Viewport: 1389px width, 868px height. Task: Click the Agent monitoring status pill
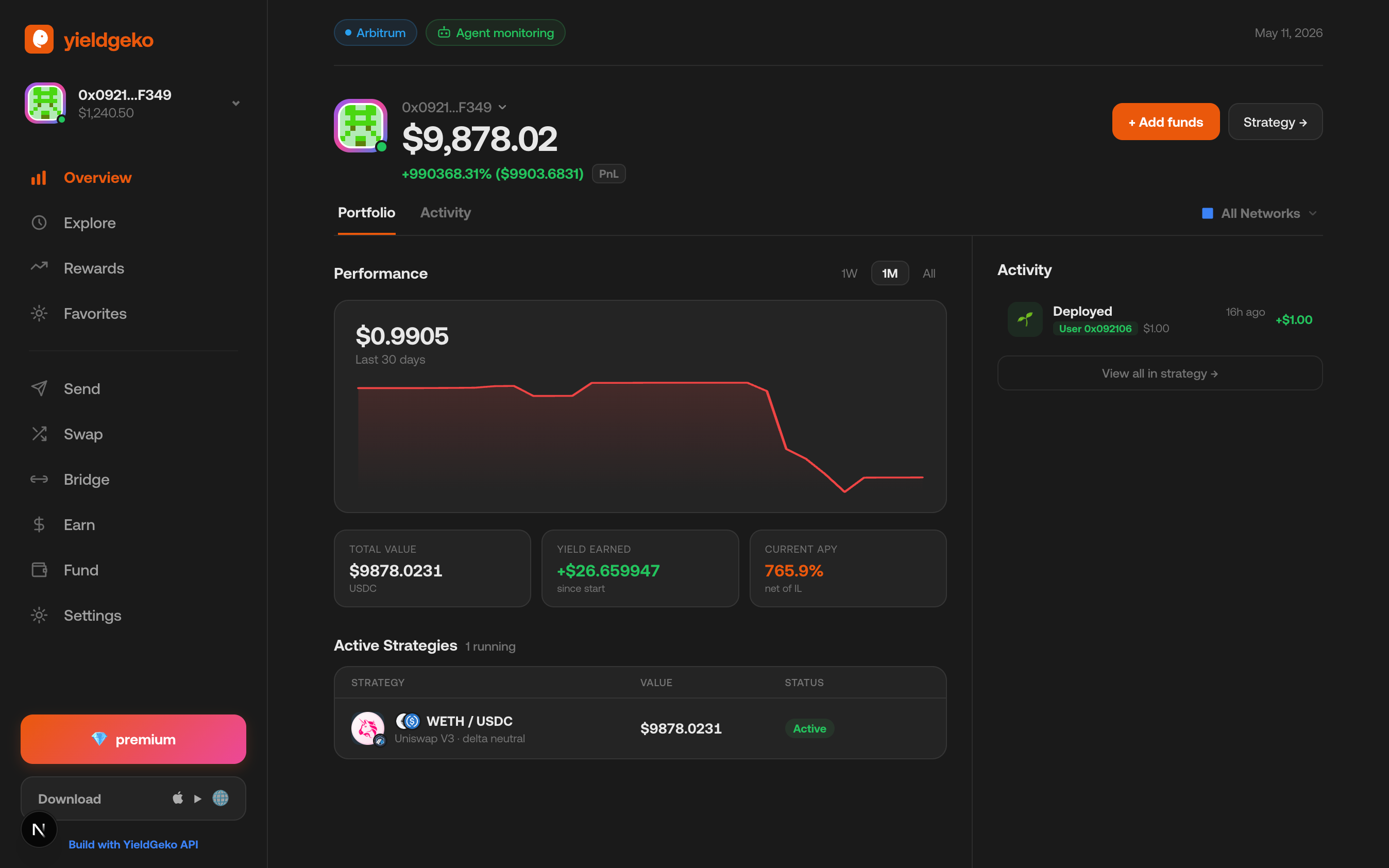coord(495,33)
